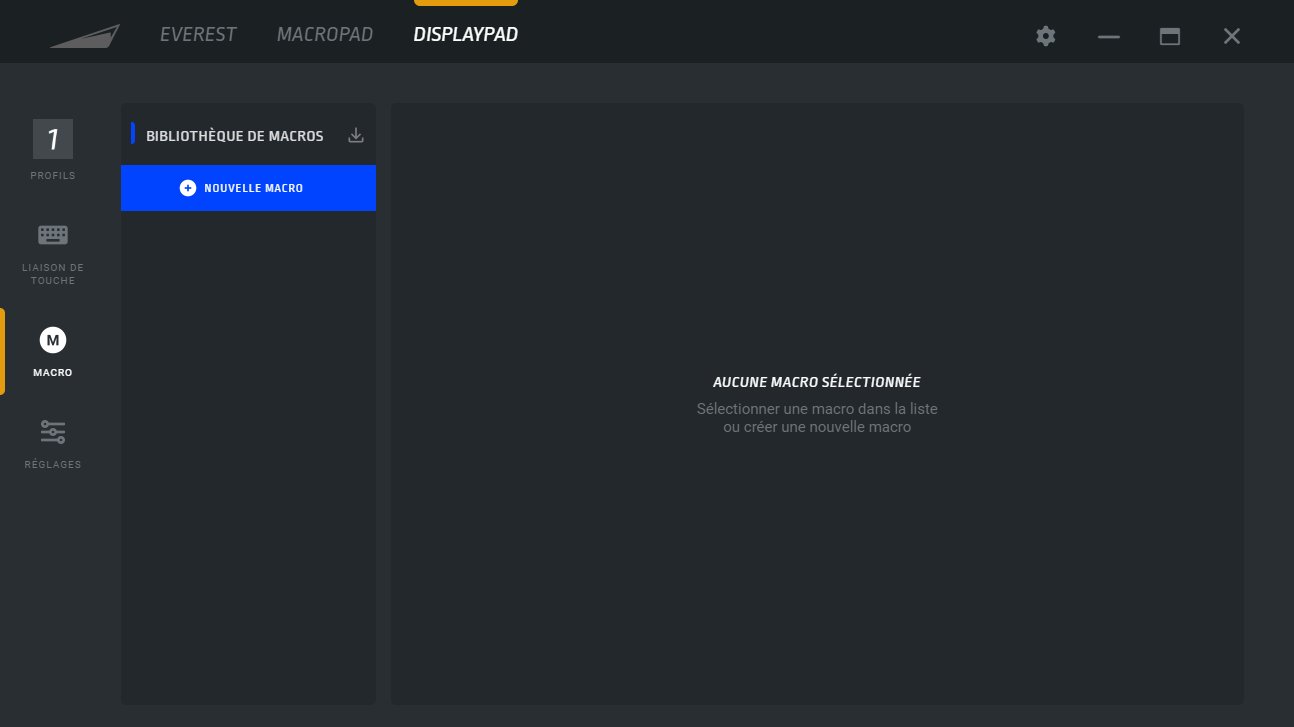Click the PROFILS label in the sidebar
Viewport: 1294px width, 727px height.
click(x=53, y=176)
